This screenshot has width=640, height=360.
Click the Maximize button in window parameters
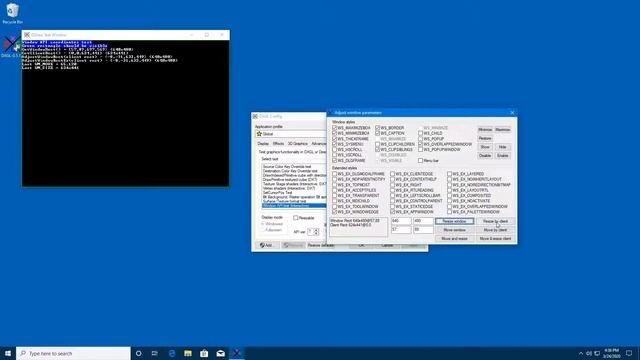point(502,129)
